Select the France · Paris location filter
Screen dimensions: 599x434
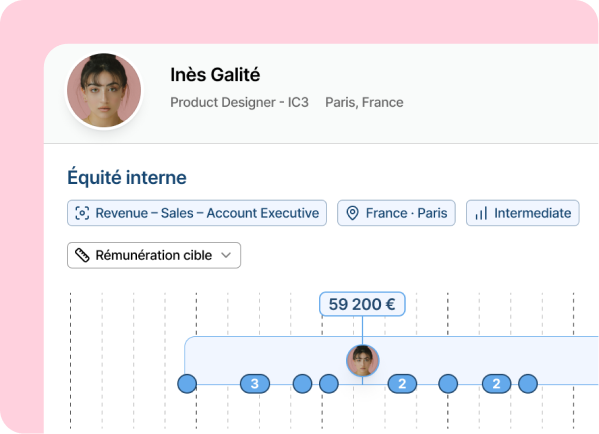(396, 213)
